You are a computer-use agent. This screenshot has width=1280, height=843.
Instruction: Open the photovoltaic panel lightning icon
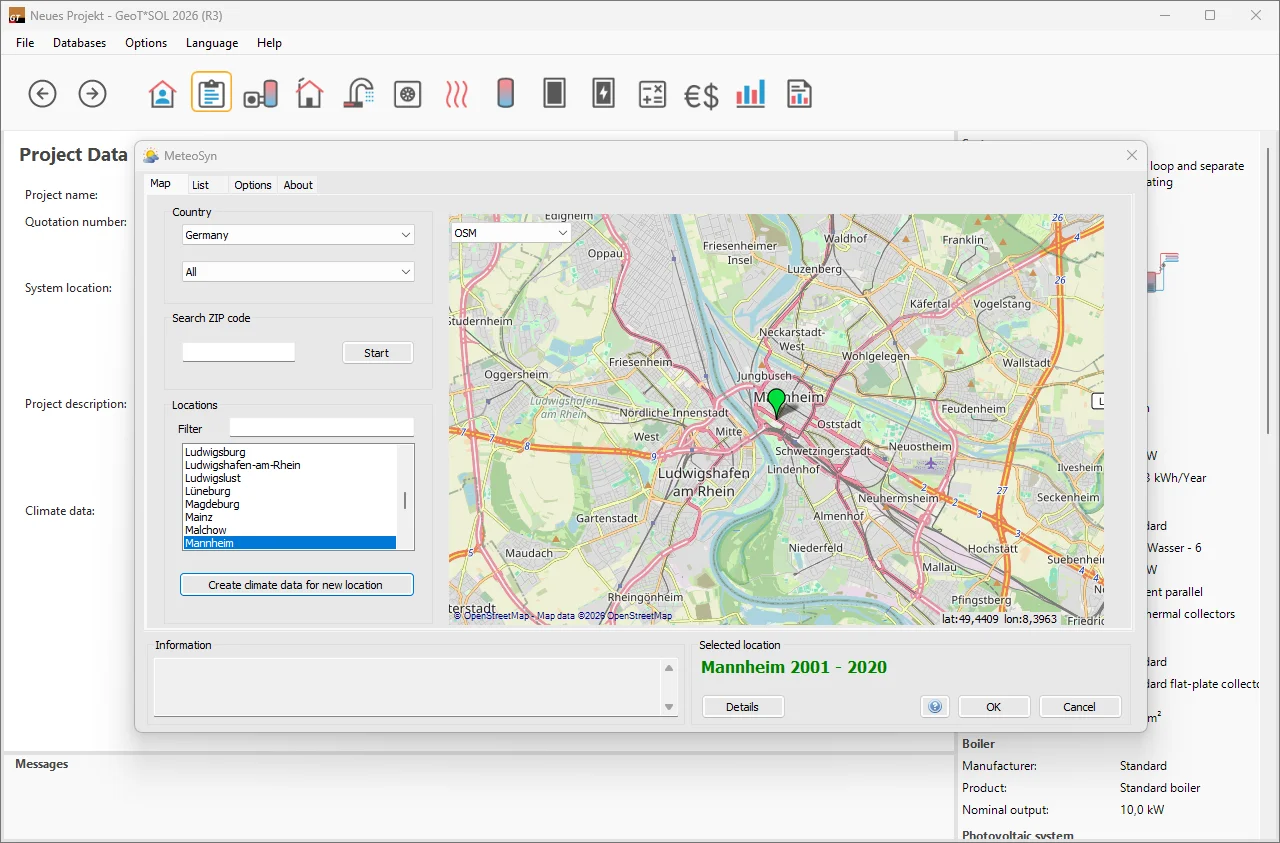coord(603,94)
